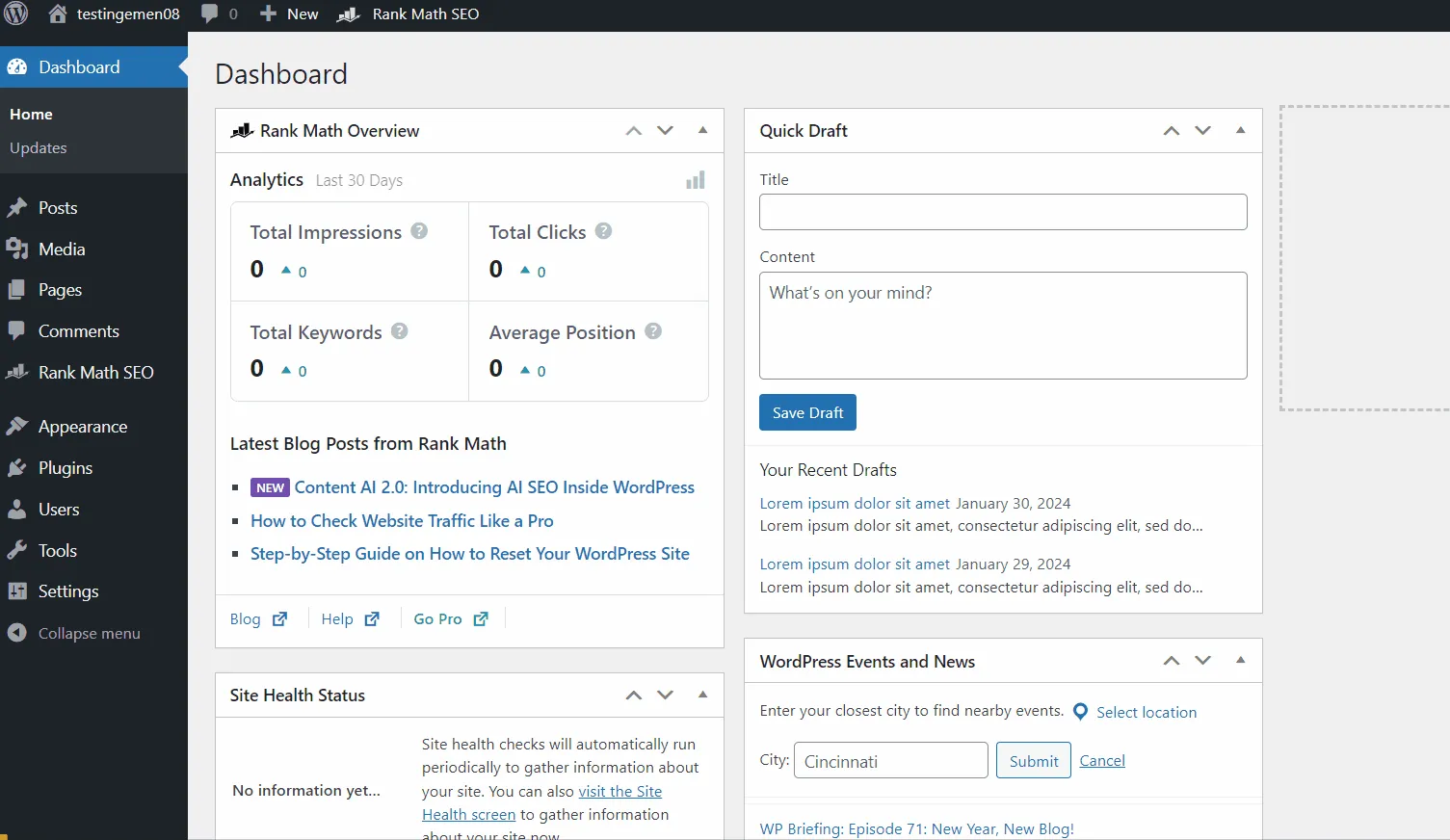The width and height of the screenshot is (1450, 840).
Task: Click the external link icon next to Blog
Action: point(278,618)
